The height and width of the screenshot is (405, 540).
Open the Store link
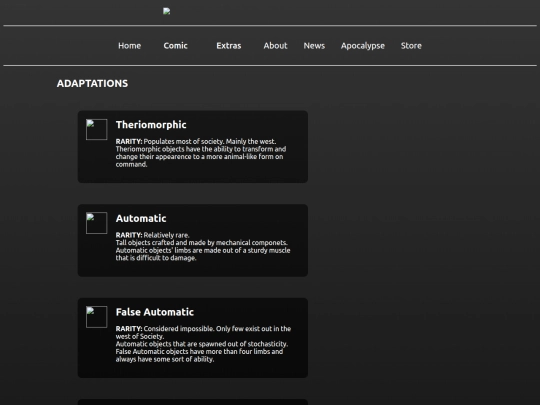click(x=411, y=46)
